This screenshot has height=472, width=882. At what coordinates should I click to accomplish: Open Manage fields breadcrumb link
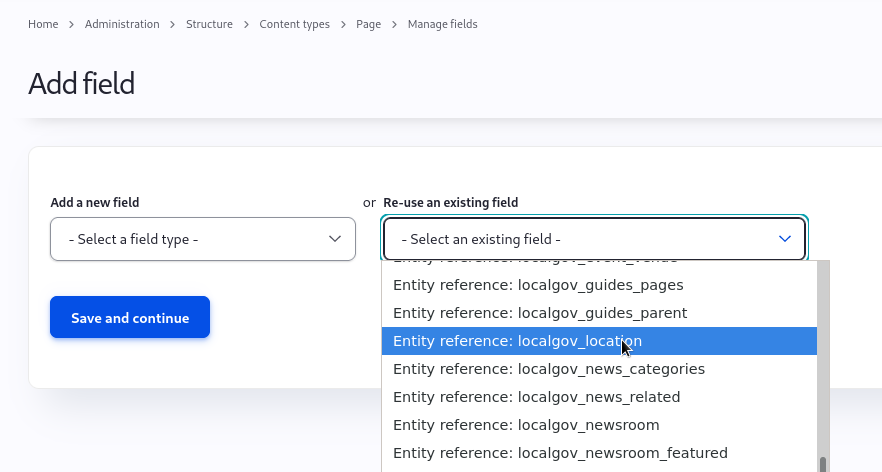click(x=443, y=24)
